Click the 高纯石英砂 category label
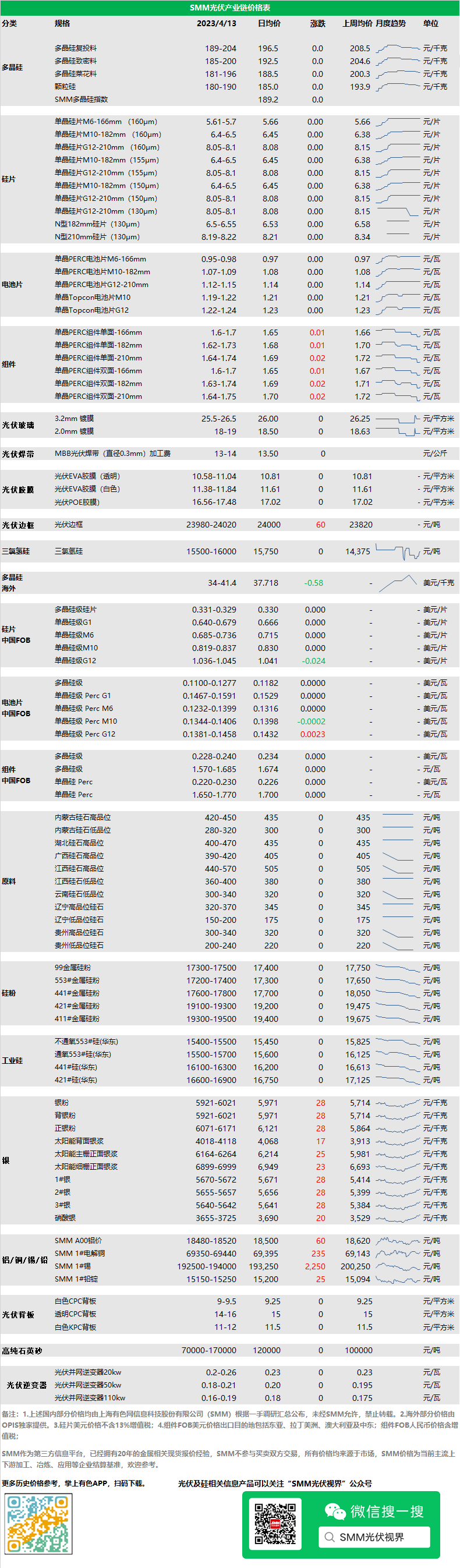The image size is (460, 1568). point(22,1351)
